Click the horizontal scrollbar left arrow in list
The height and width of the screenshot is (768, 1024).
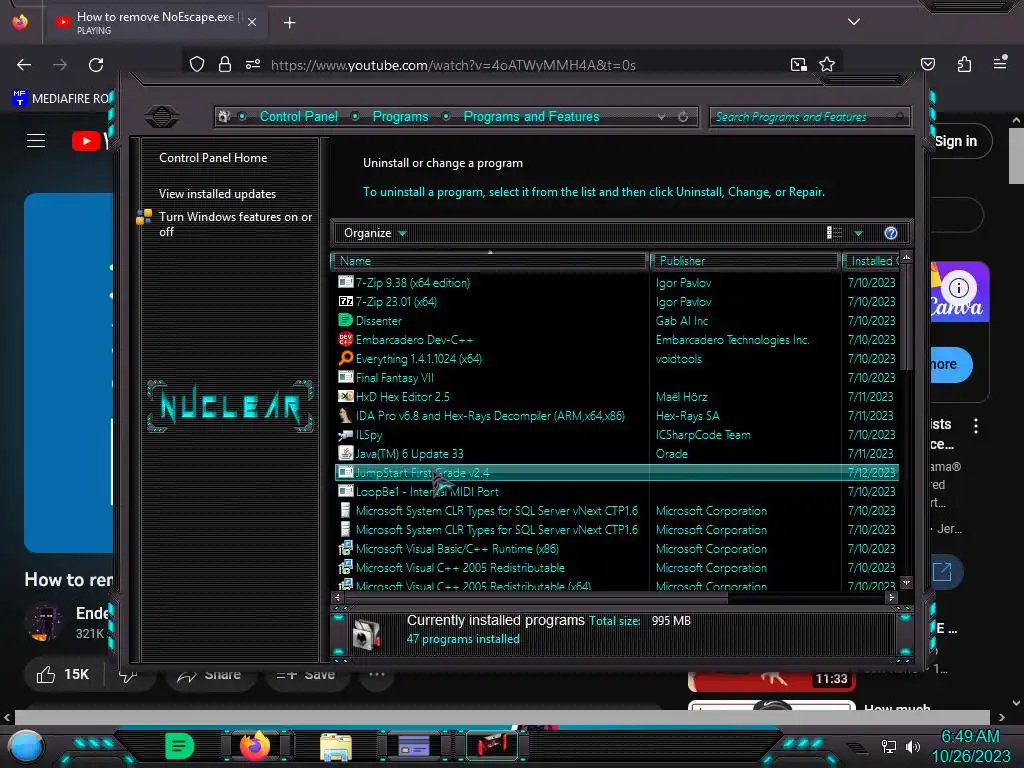pos(338,597)
